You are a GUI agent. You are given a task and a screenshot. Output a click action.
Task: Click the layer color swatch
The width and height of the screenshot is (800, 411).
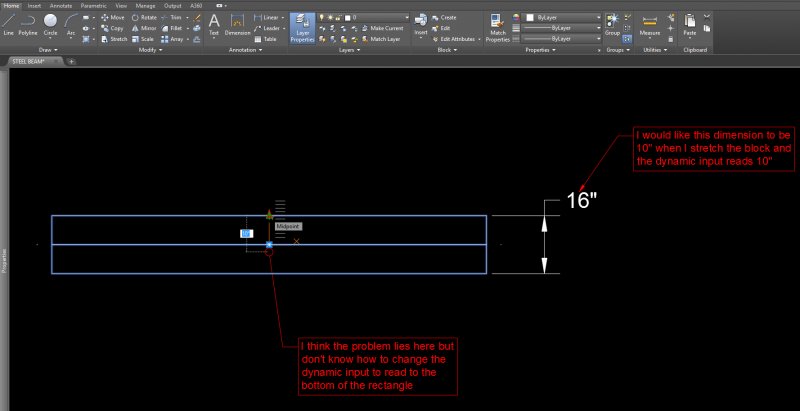tap(347, 17)
